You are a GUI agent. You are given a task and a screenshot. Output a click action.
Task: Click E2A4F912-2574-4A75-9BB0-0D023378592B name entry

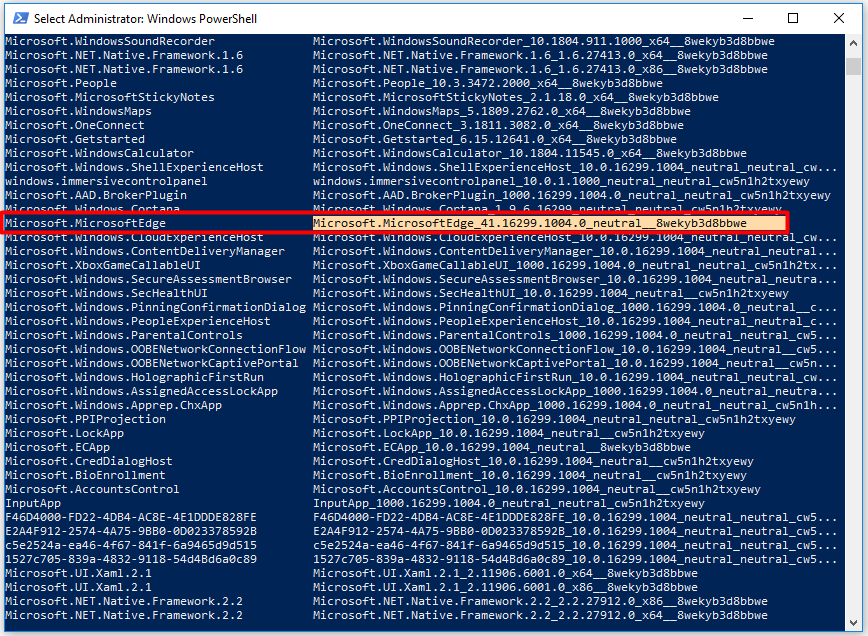coord(131,531)
